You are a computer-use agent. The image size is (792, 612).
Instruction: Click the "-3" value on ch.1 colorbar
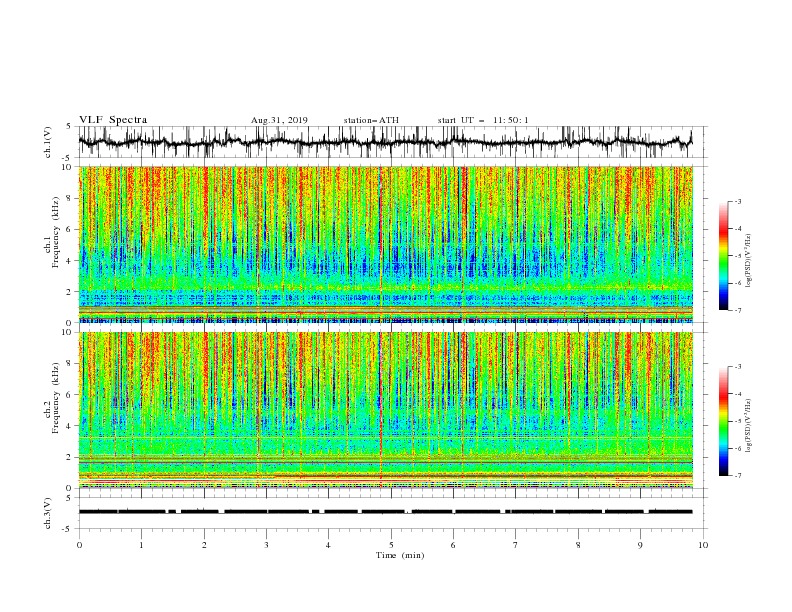[738, 201]
